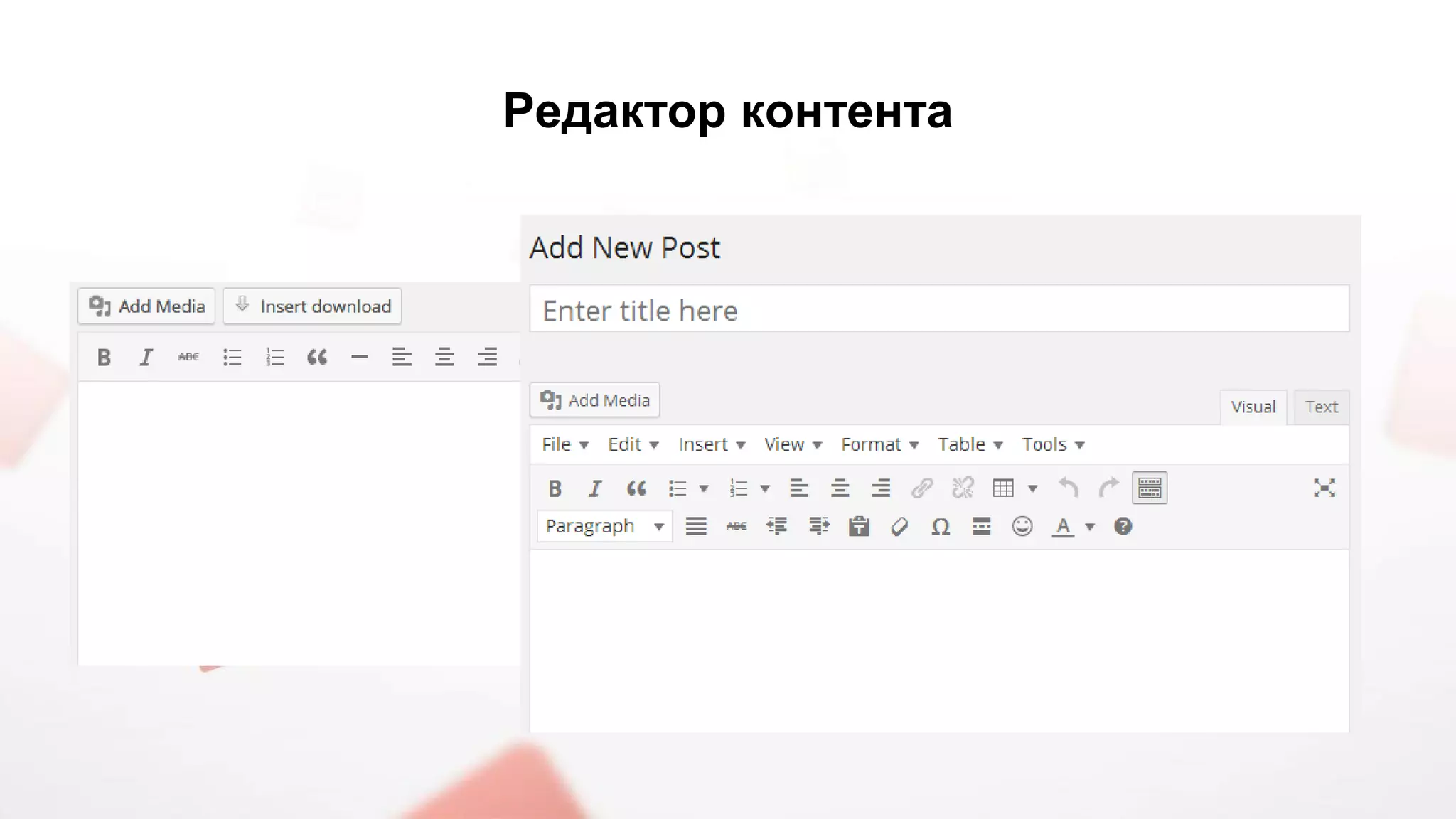Align text left in left editor
Image resolution: width=1456 pixels, height=819 pixels.
coord(402,357)
